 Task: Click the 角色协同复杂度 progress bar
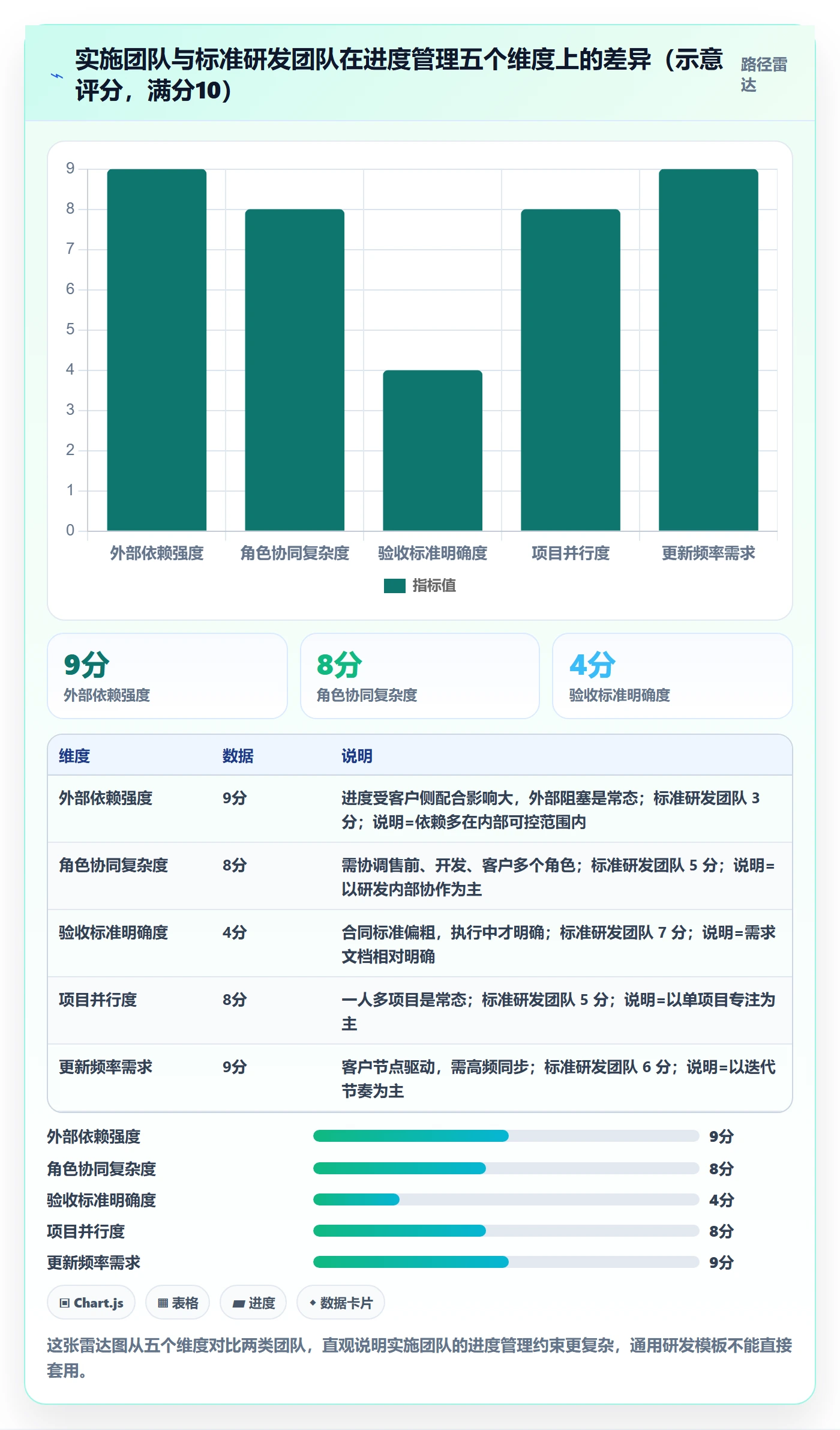tap(506, 1168)
